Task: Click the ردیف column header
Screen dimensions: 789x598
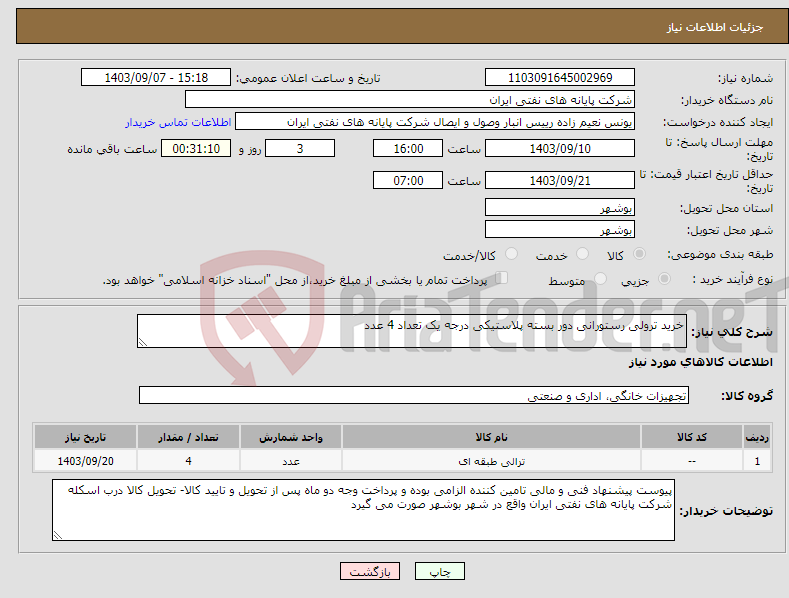Action: point(757,437)
